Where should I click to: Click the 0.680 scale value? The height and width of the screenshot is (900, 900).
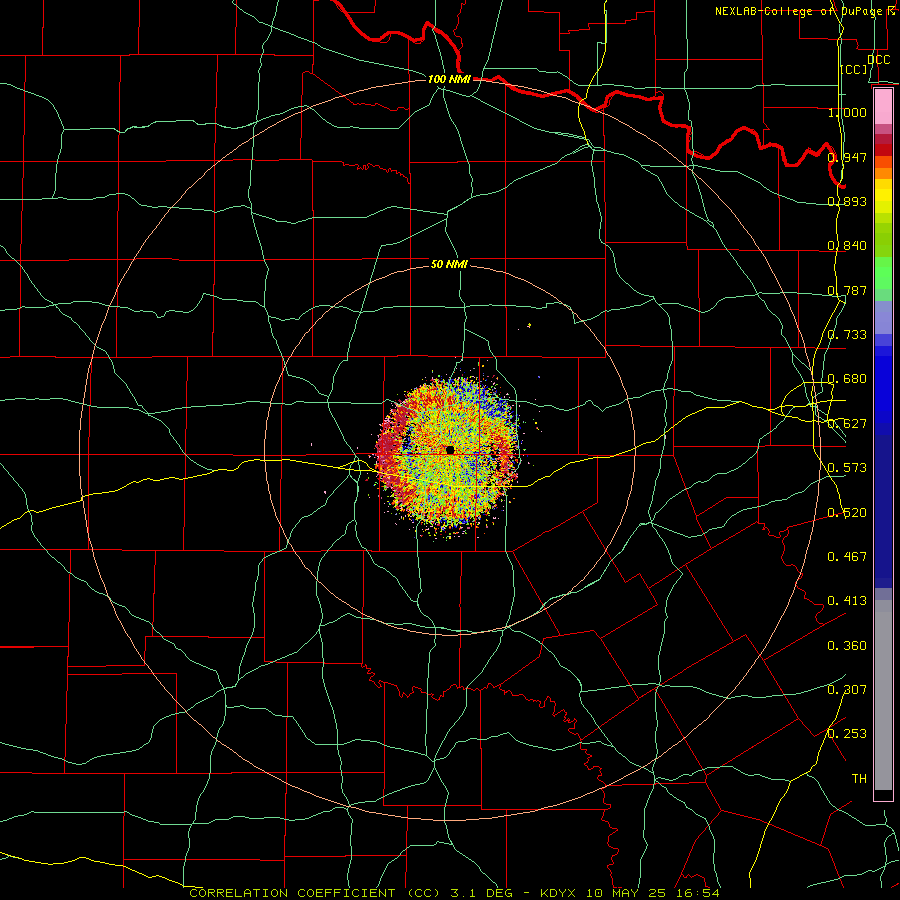pyautogui.click(x=847, y=379)
